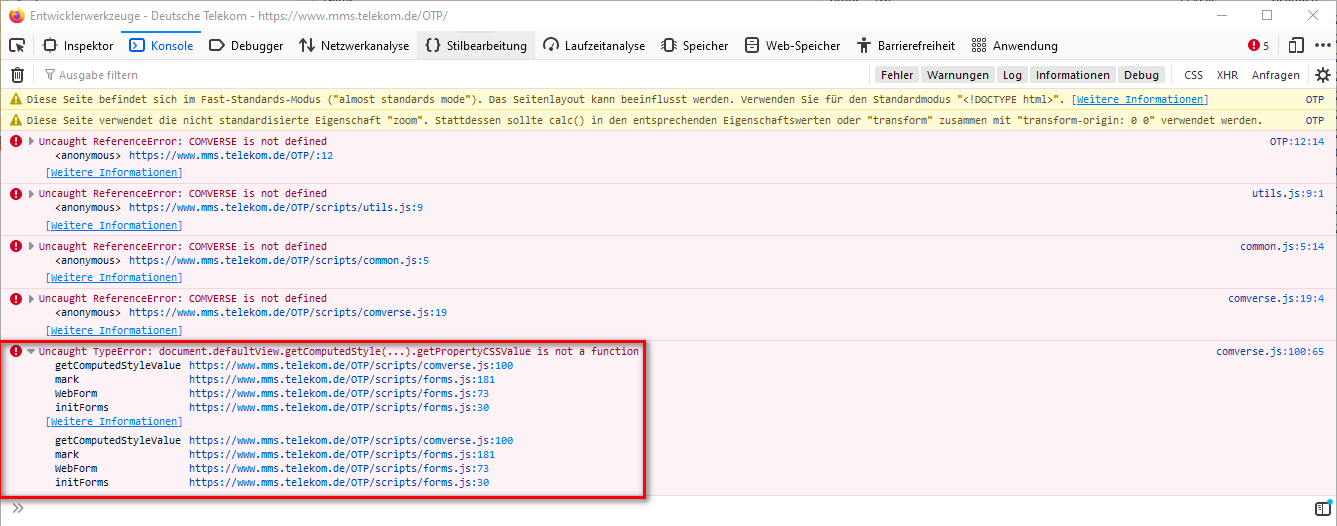The width and height of the screenshot is (1337, 526).
Task: Click error icon beside common.js:5:14 error
Action: click(16, 246)
